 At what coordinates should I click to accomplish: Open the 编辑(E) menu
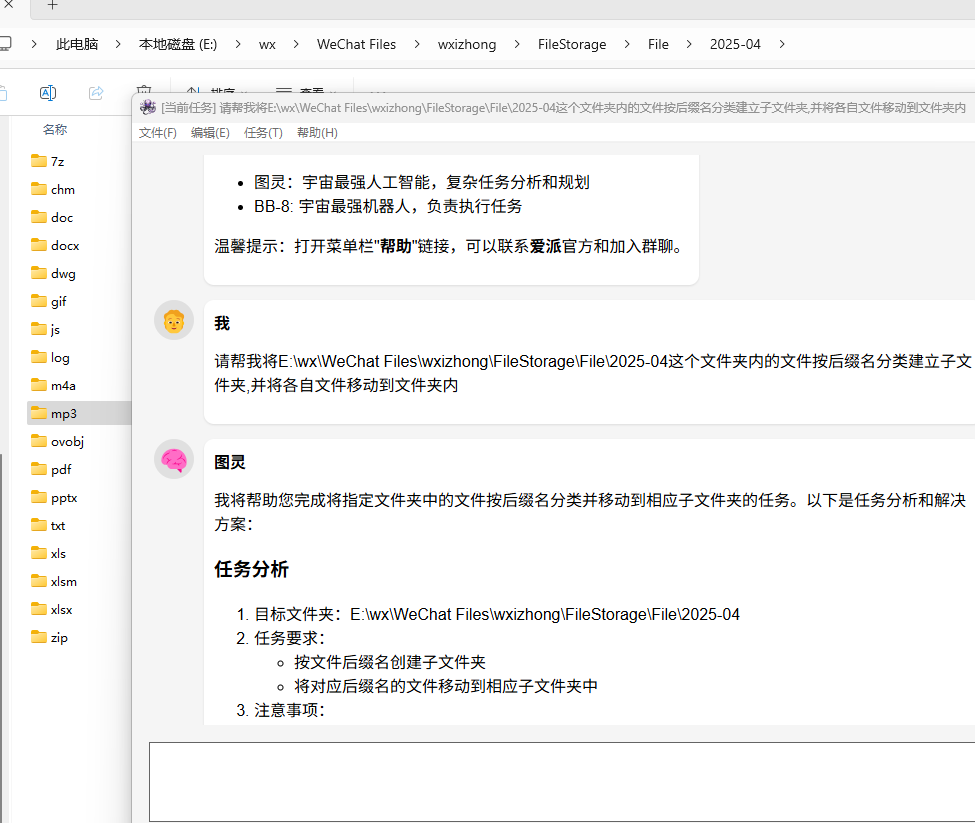pos(210,132)
